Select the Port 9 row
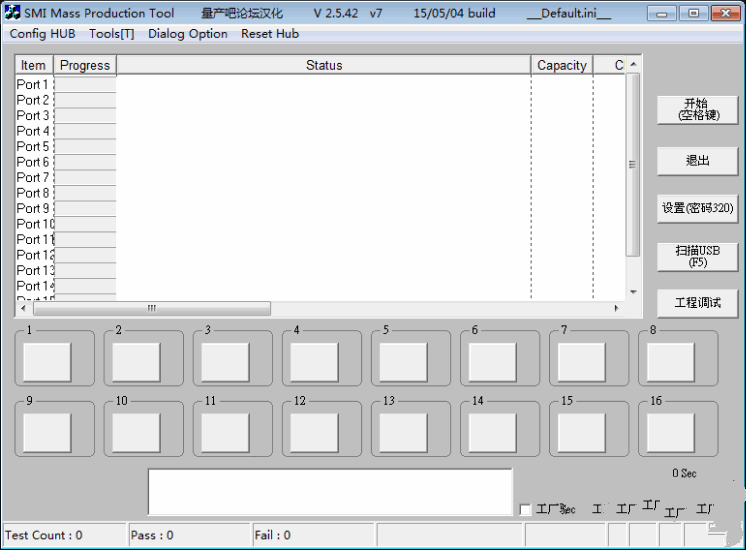 tap(321, 208)
